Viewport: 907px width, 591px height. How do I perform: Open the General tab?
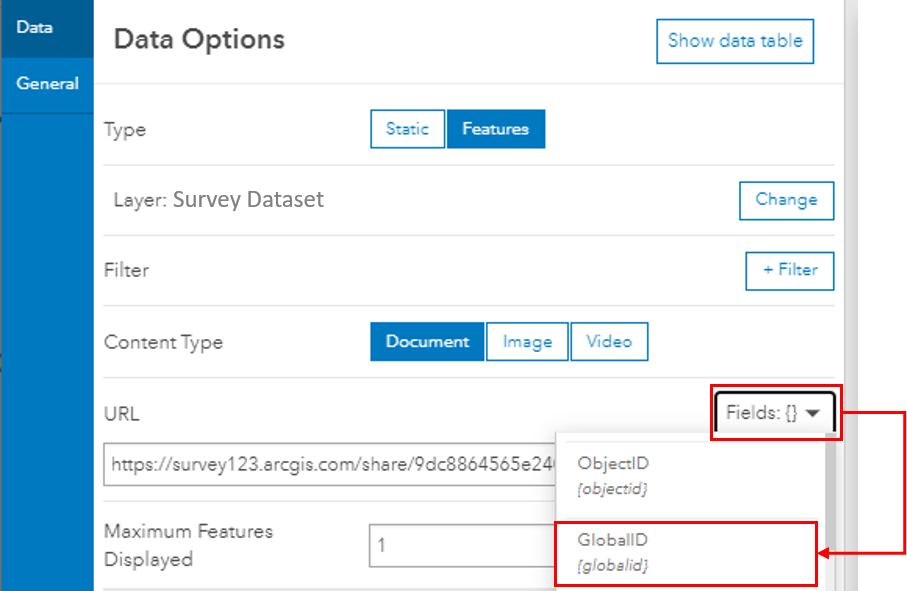click(x=47, y=84)
